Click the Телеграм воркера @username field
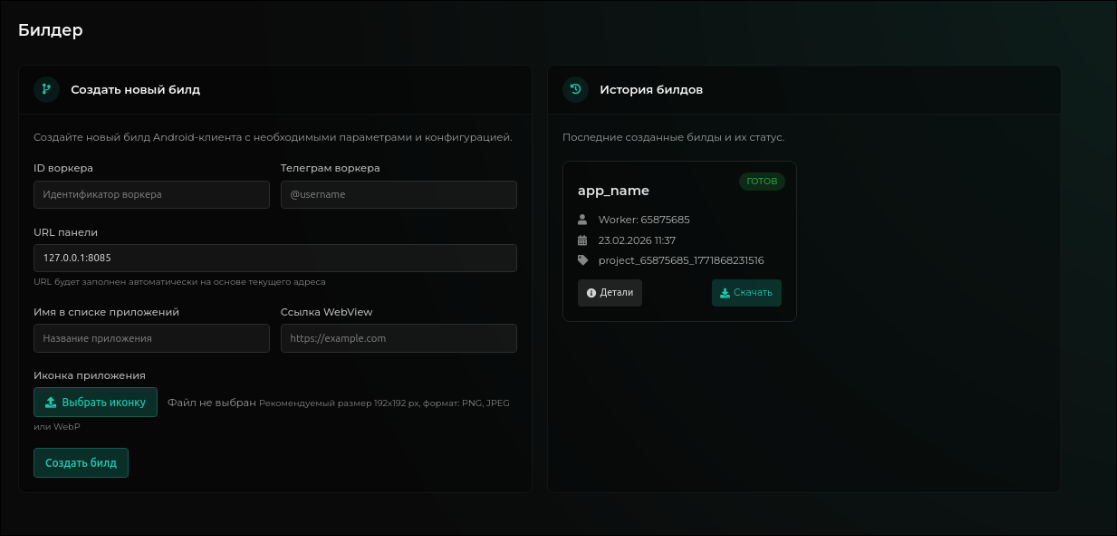Image resolution: width=1117 pixels, height=536 pixels. point(398,195)
